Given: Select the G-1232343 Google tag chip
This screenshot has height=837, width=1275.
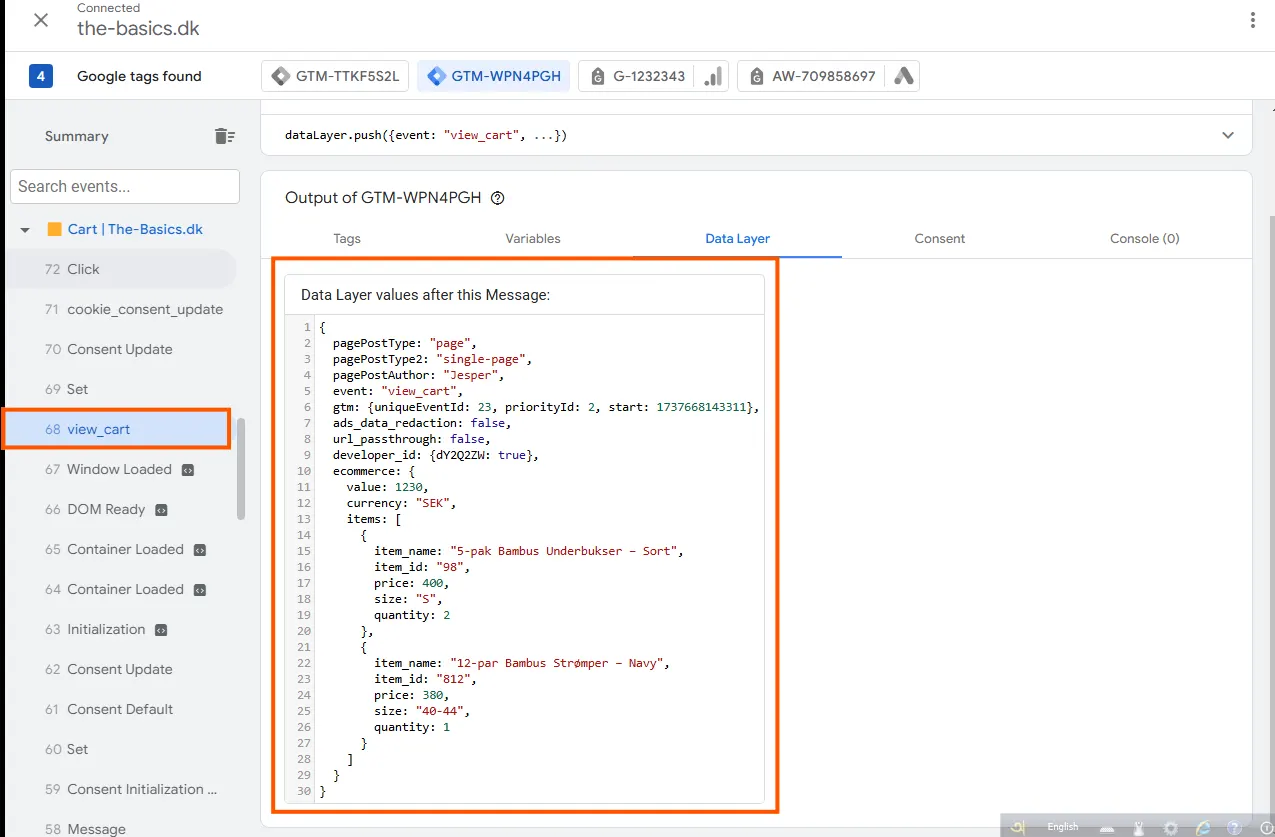Looking at the screenshot, I should pos(654,76).
